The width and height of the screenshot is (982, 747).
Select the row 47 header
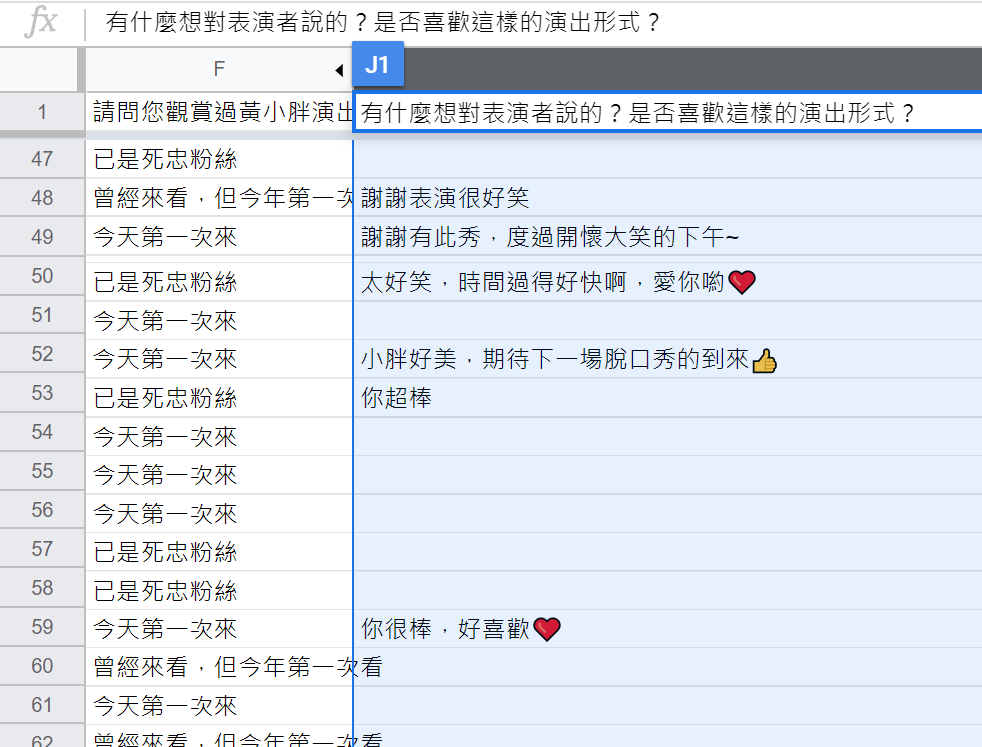[42, 158]
